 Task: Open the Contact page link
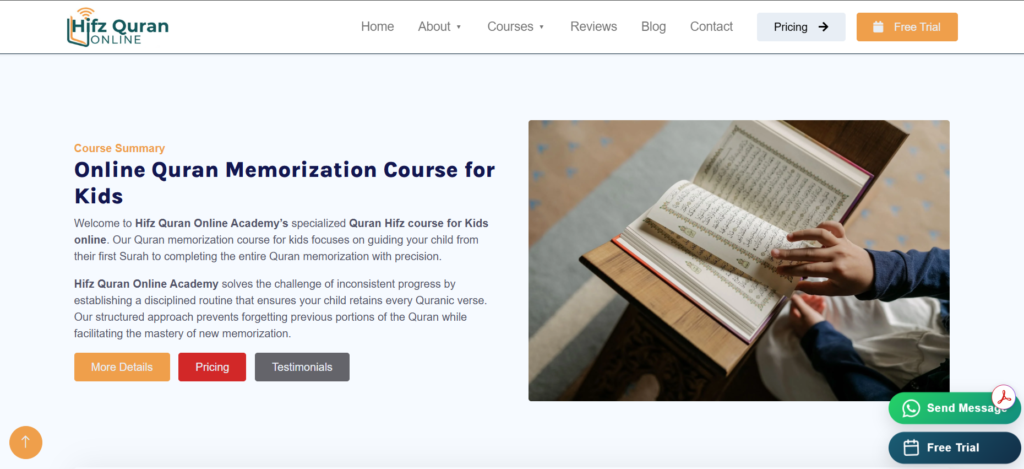coord(711,27)
